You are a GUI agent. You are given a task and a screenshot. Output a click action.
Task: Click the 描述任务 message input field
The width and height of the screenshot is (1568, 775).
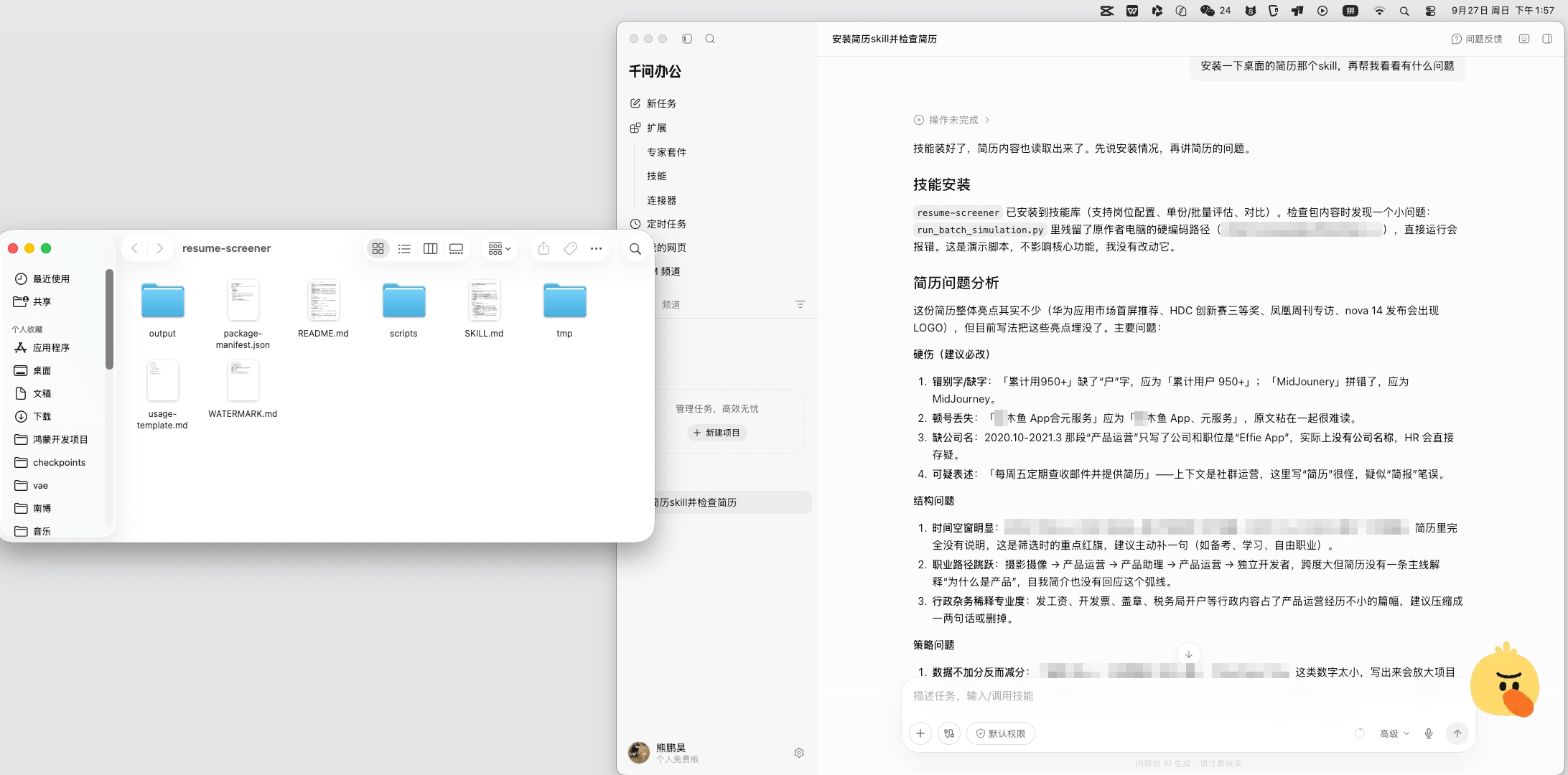click(1188, 696)
